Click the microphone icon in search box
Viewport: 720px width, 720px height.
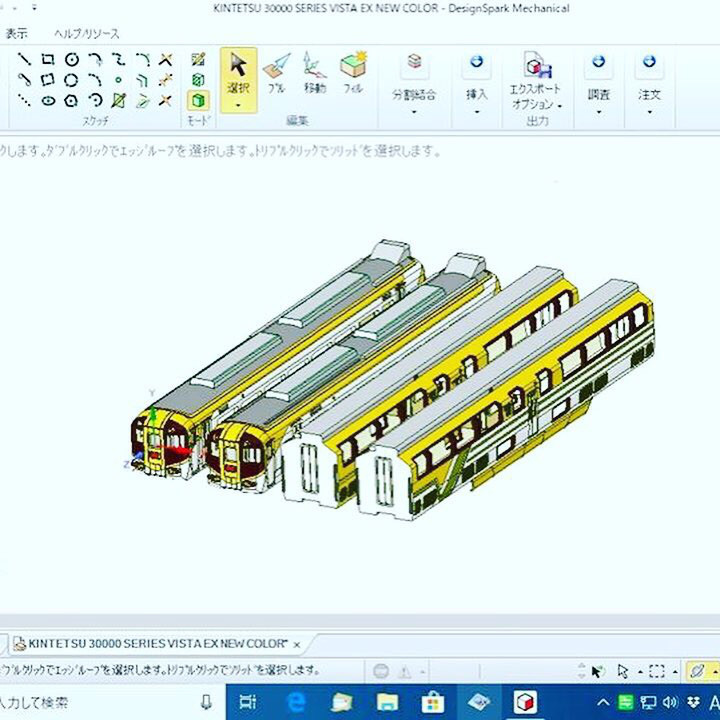pos(206,702)
